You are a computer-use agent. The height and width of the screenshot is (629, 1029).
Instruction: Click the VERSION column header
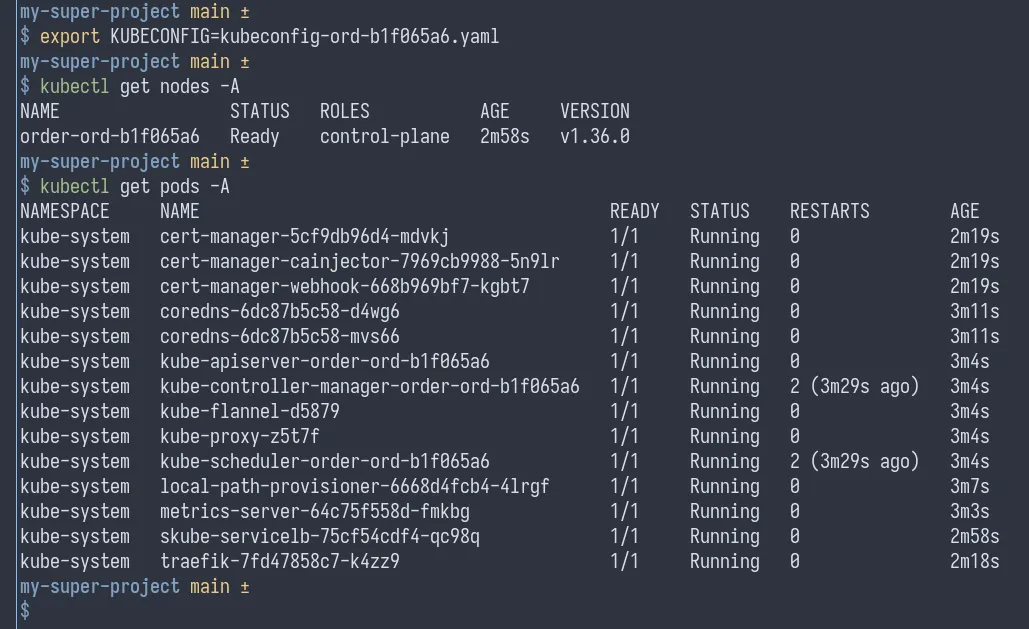pos(595,112)
